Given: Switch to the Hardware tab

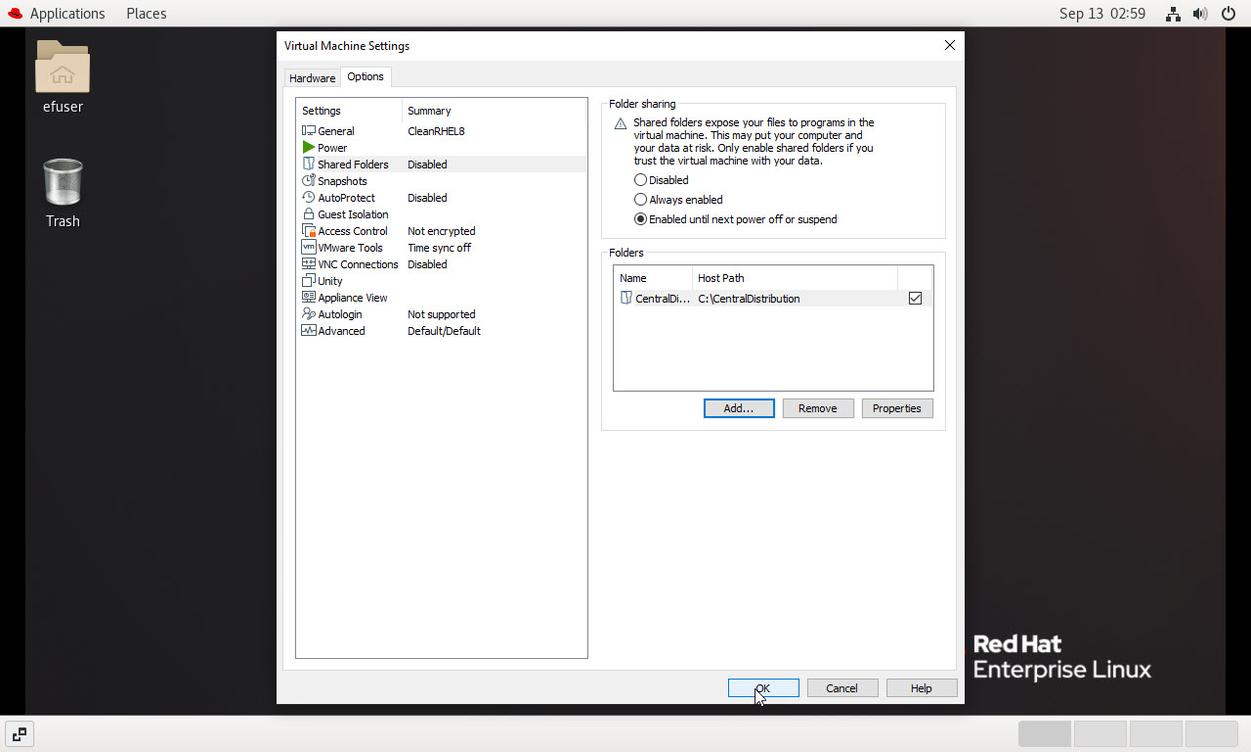Looking at the screenshot, I should point(312,78).
